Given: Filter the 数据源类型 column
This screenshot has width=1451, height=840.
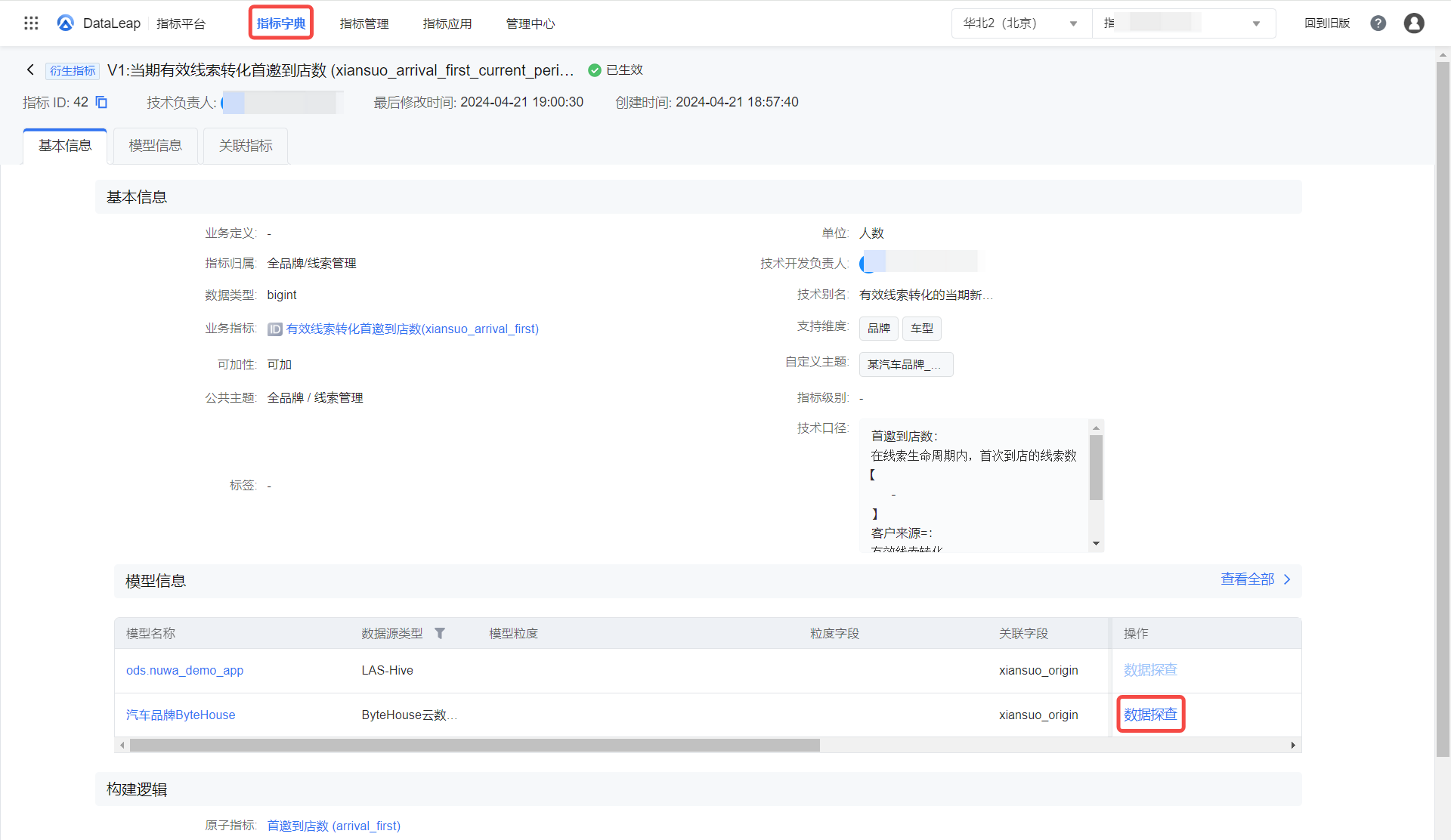Looking at the screenshot, I should point(440,633).
